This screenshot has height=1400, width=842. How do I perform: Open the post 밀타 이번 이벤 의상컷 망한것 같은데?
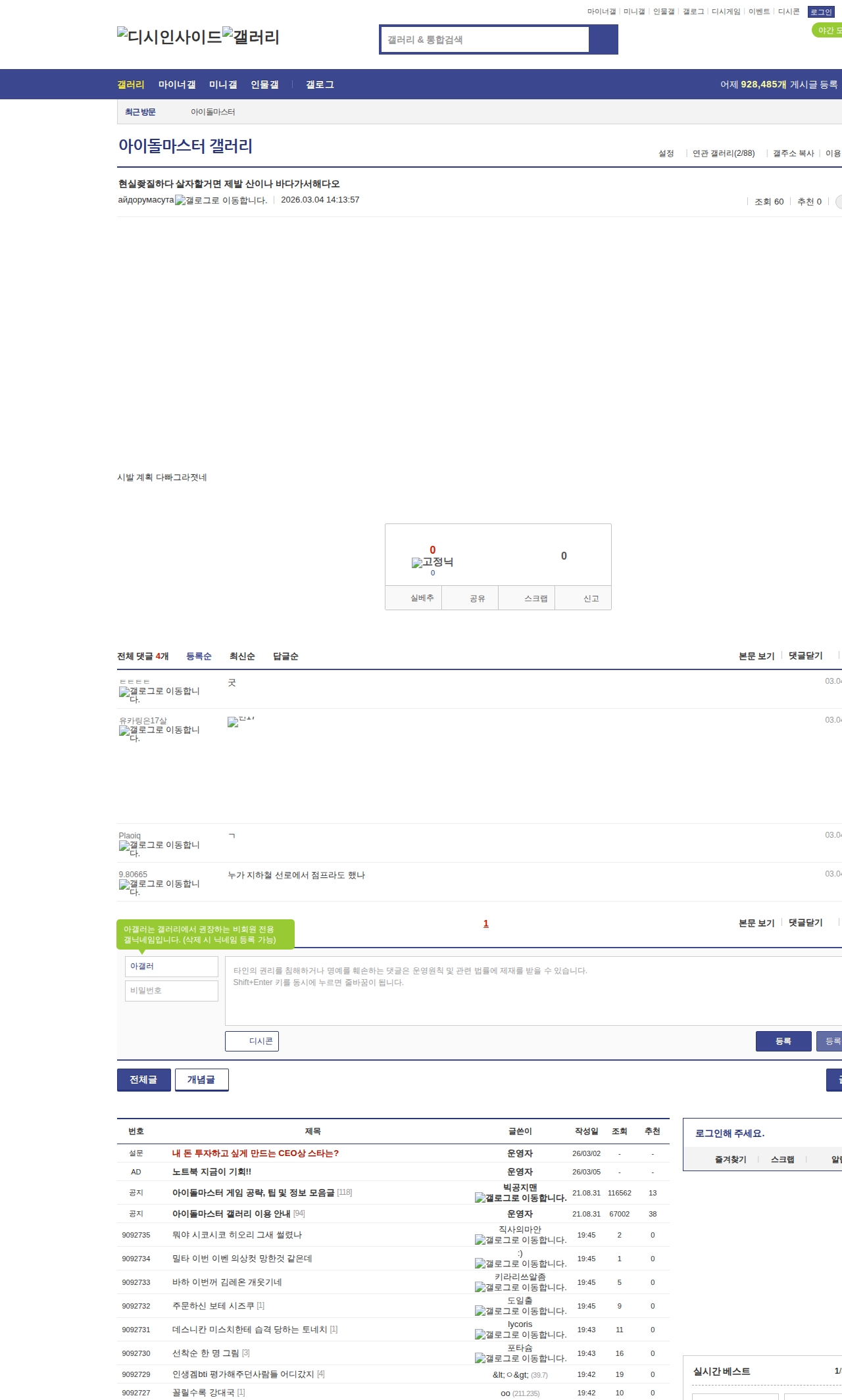[242, 1259]
